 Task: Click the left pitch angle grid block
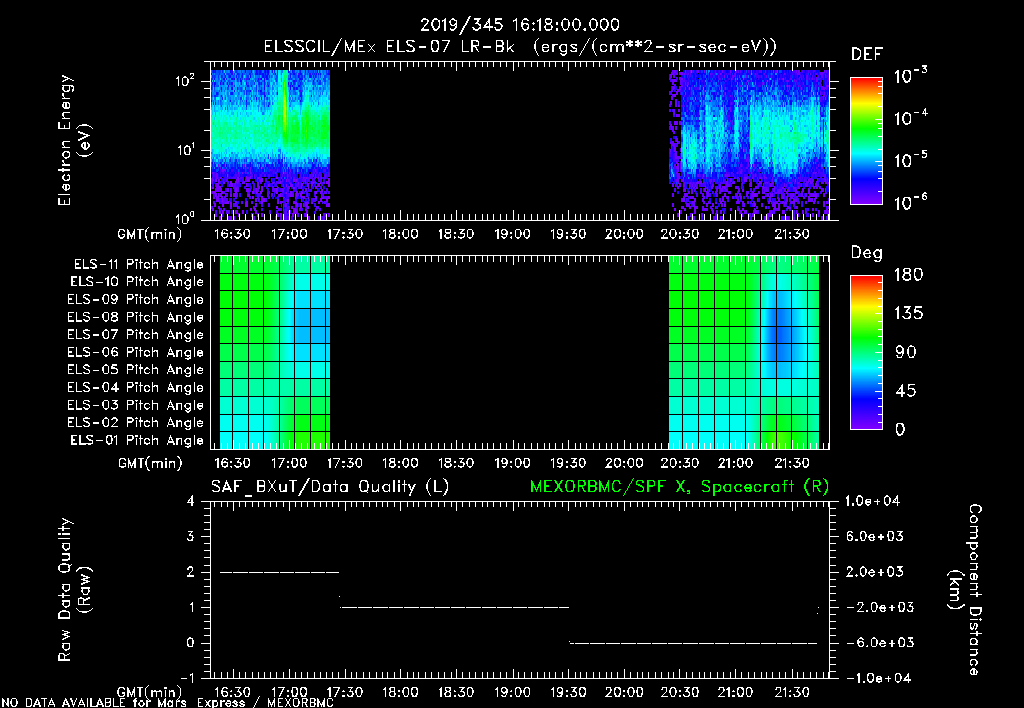pyautogui.click(x=275, y=352)
